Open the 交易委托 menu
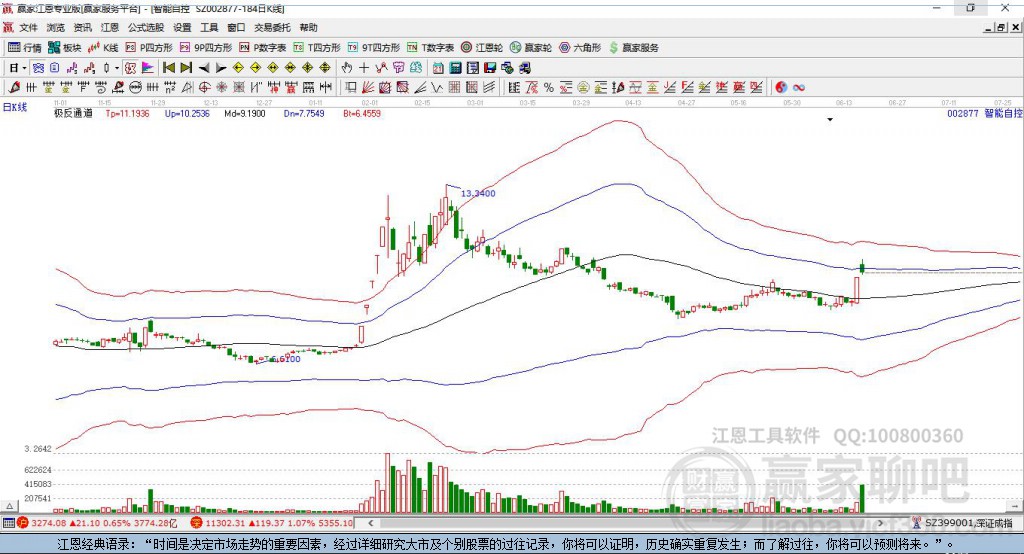 point(272,27)
